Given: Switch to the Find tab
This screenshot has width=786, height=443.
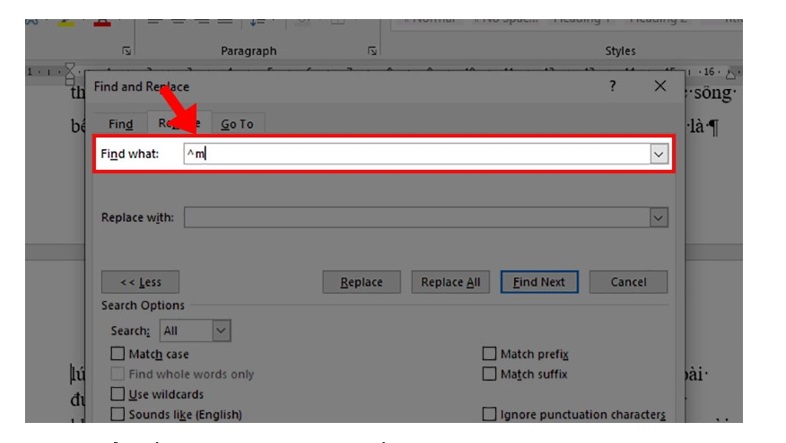Looking at the screenshot, I should [x=120, y=124].
